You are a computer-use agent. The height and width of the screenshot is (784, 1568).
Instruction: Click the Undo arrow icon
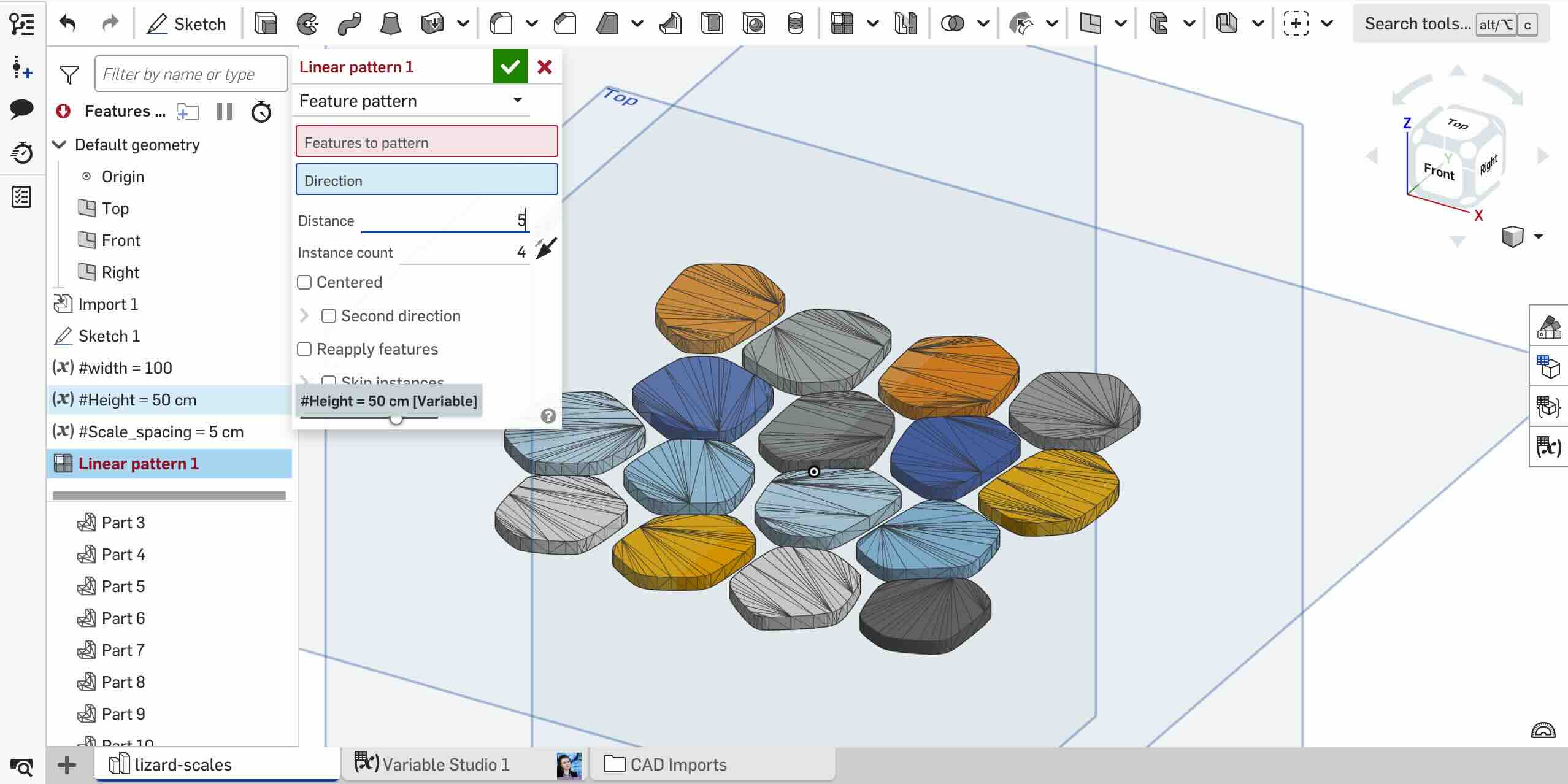[x=67, y=24]
